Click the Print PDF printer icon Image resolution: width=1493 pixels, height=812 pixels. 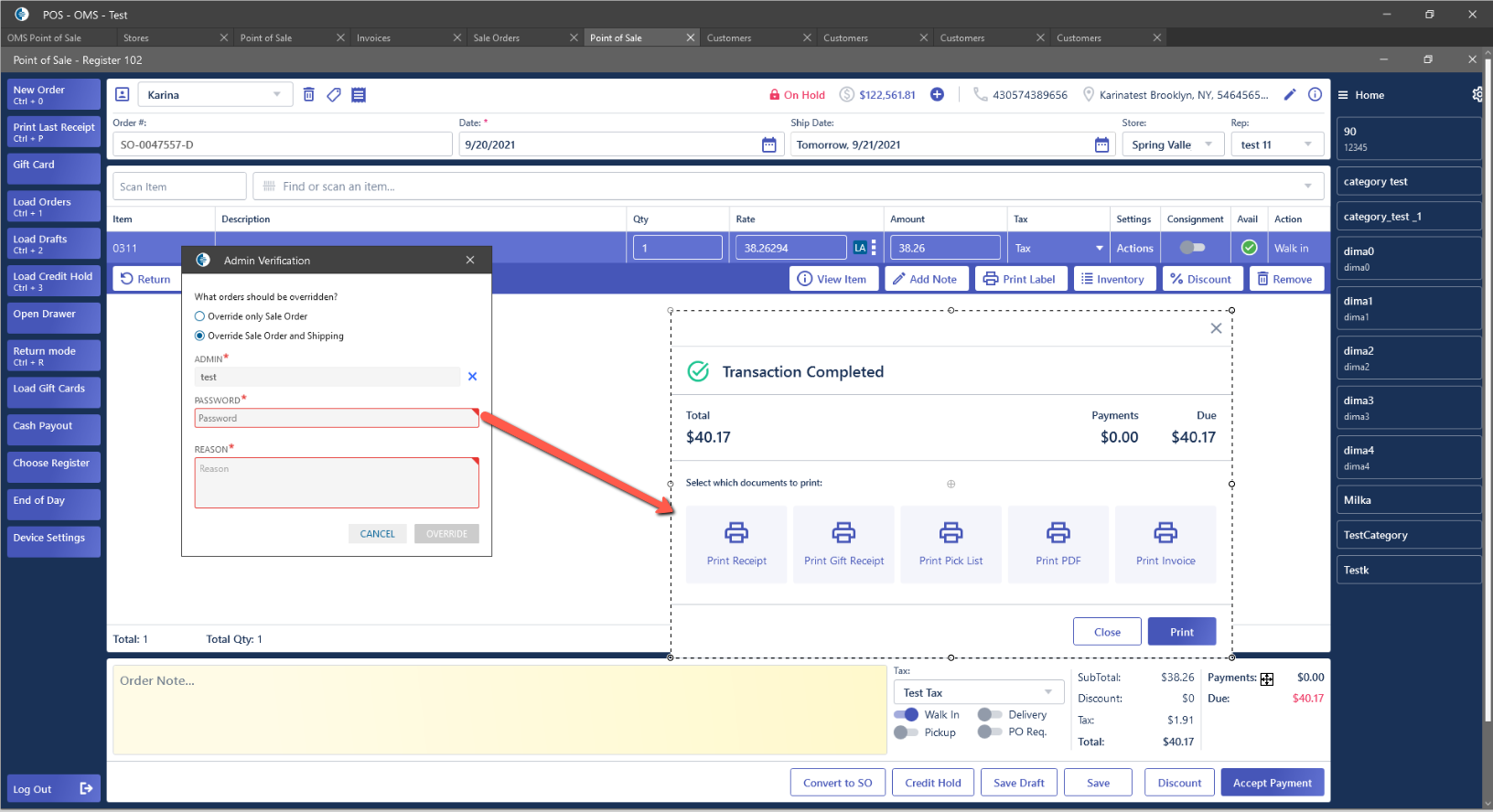pos(1058,532)
